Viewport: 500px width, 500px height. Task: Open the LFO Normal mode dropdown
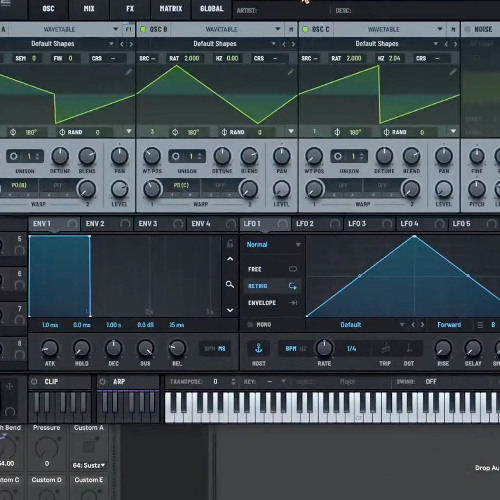coord(273,245)
